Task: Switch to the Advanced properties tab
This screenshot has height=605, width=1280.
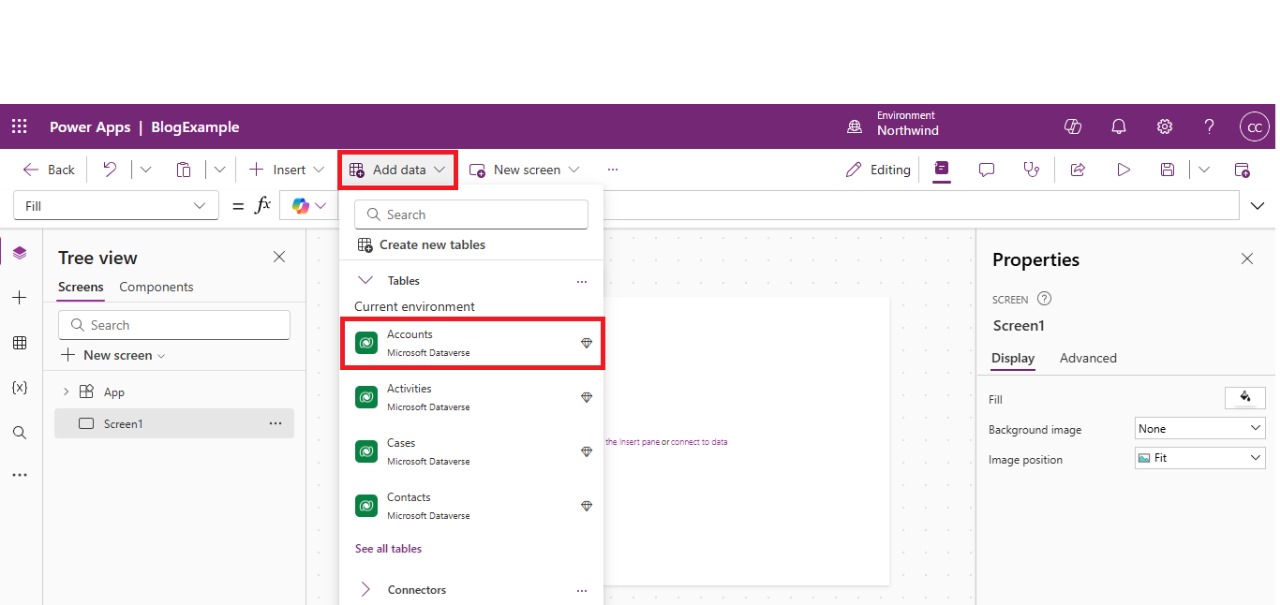Action: (1087, 358)
